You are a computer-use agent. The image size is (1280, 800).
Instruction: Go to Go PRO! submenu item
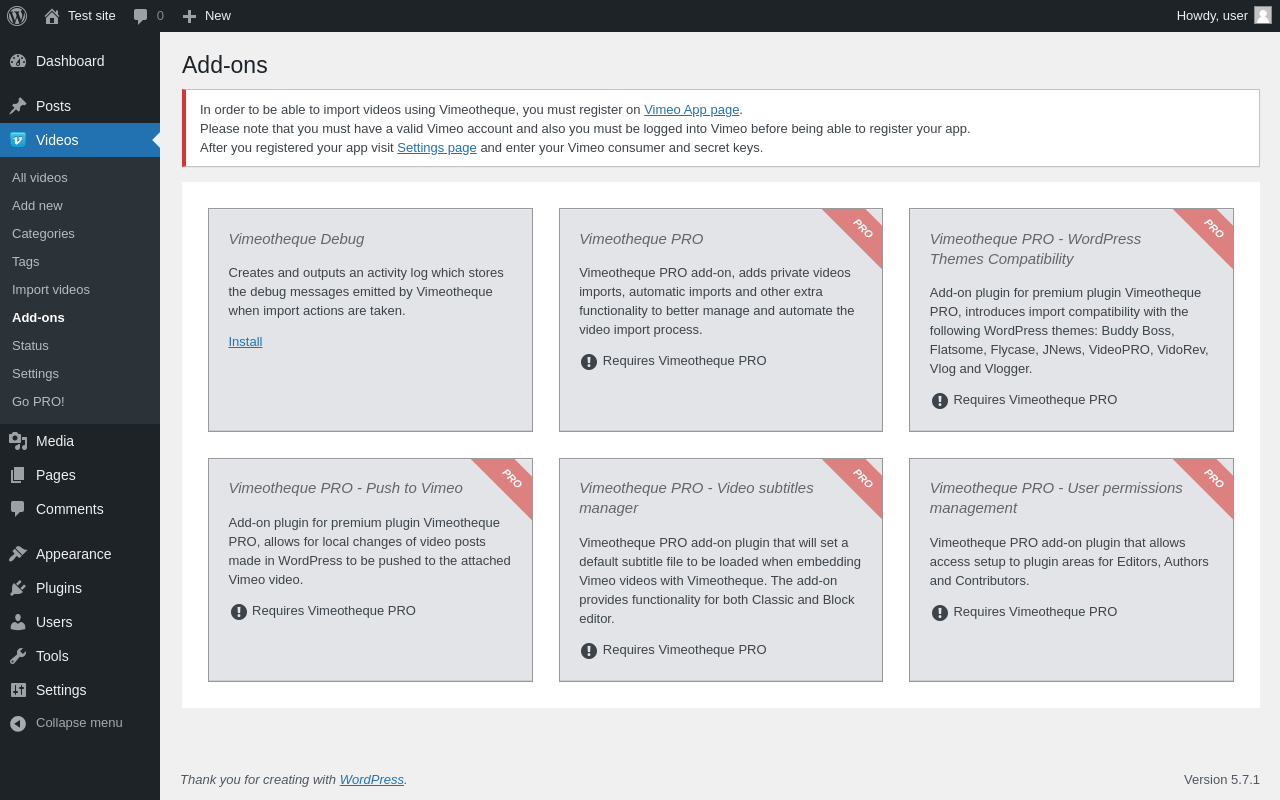coord(38,402)
